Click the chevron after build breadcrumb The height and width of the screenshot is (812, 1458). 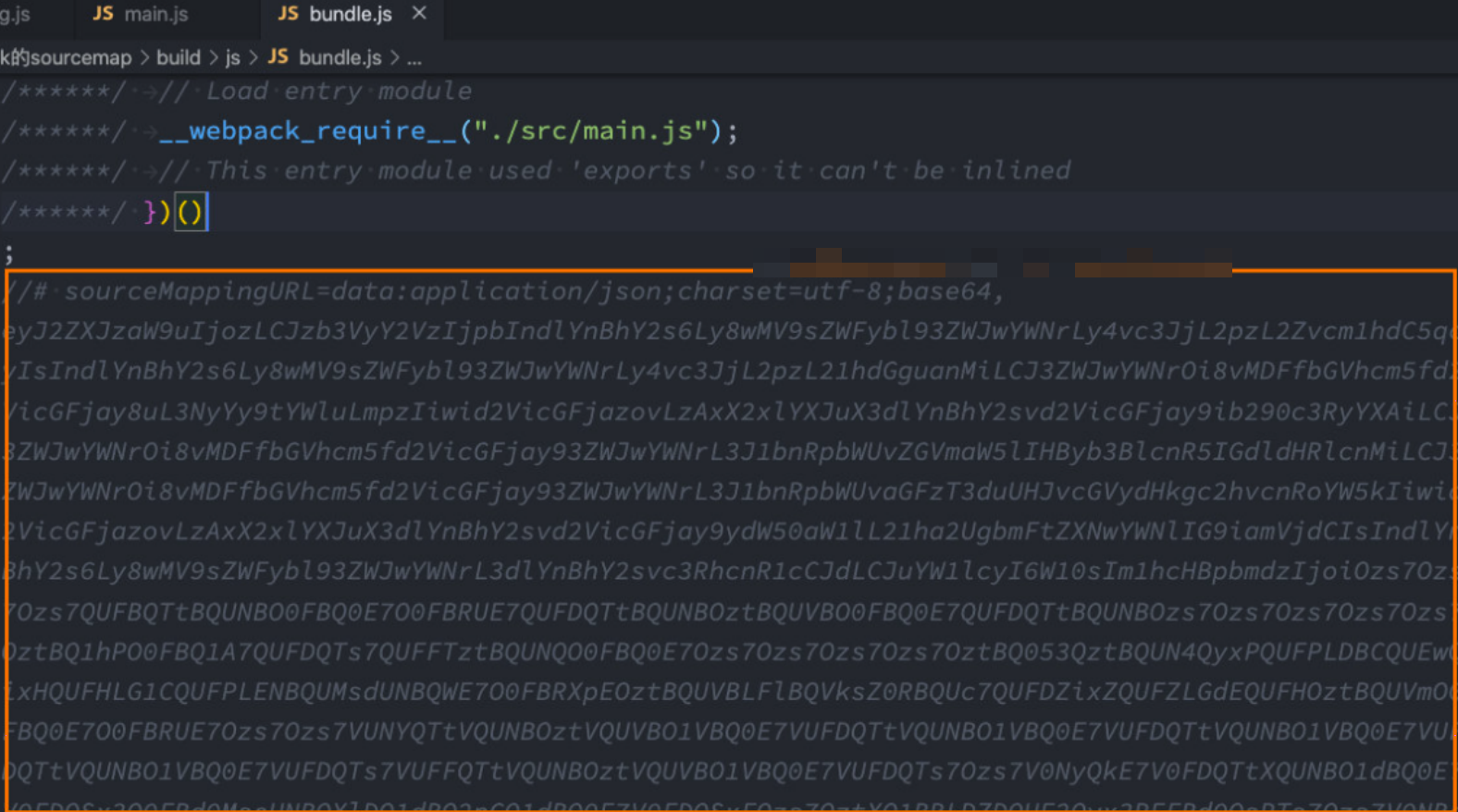(x=213, y=57)
